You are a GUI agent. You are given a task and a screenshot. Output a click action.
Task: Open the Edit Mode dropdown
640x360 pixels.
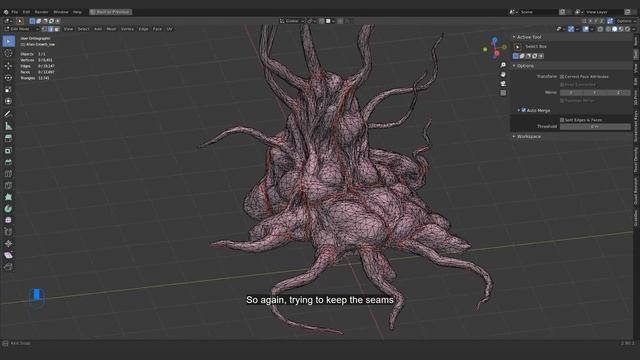point(21,29)
